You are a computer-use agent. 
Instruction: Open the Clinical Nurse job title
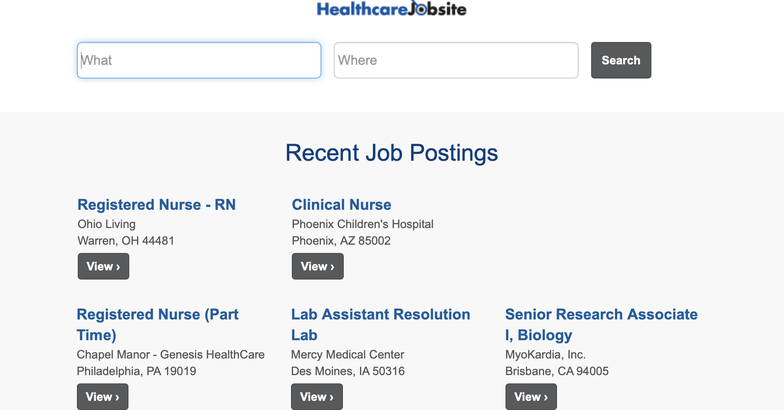tap(342, 204)
